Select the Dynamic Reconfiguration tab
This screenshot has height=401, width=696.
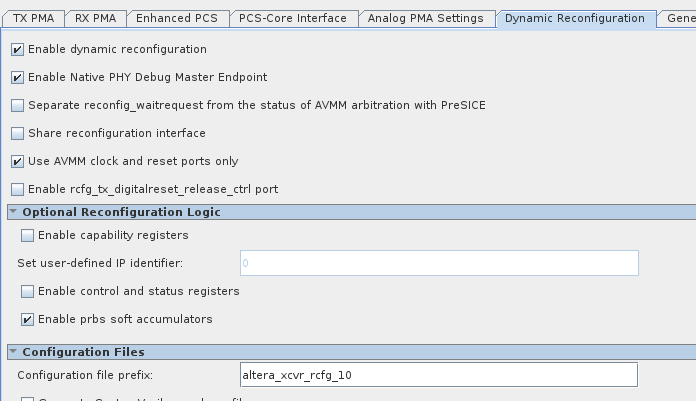575,18
